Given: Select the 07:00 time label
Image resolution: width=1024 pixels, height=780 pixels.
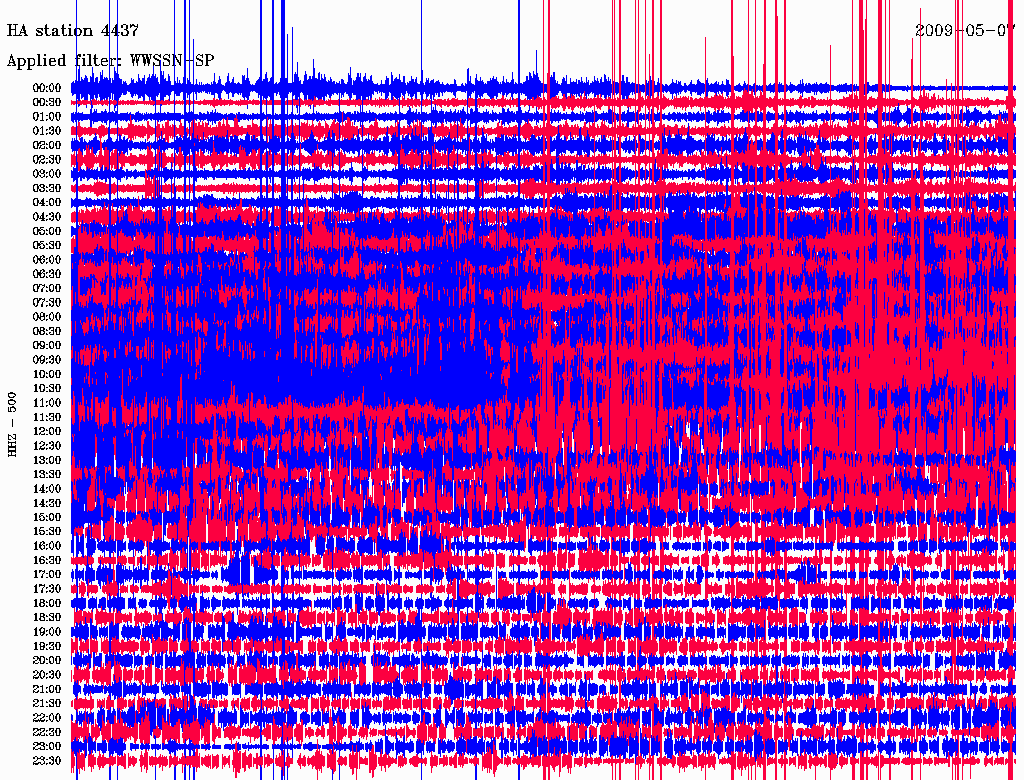Looking at the screenshot, I should click(x=47, y=288).
